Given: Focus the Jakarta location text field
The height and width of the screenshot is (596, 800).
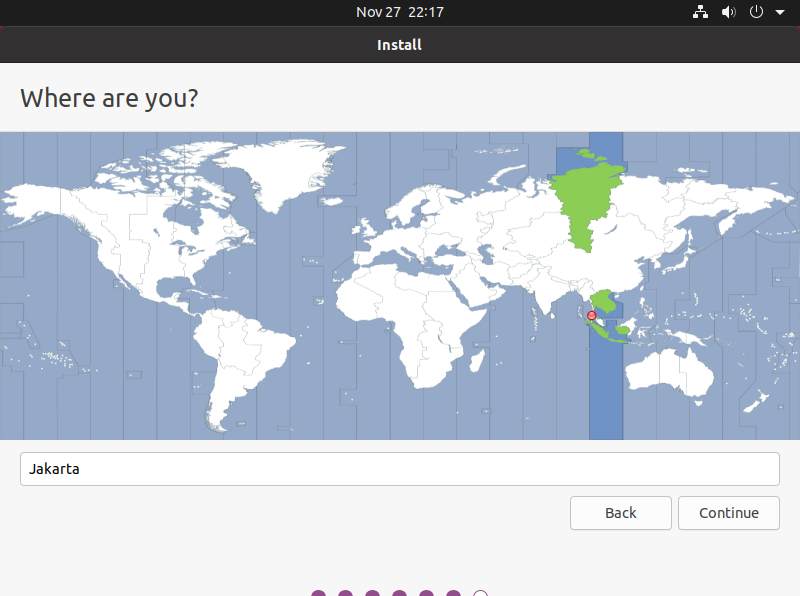Looking at the screenshot, I should pos(399,469).
